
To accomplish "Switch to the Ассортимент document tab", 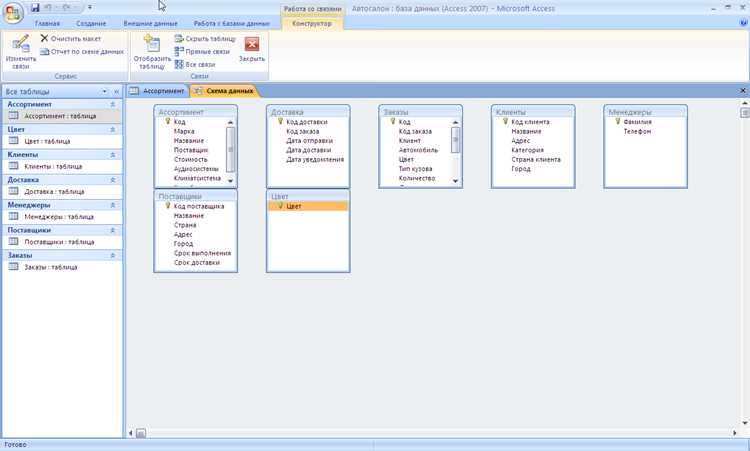I will pyautogui.click(x=157, y=91).
